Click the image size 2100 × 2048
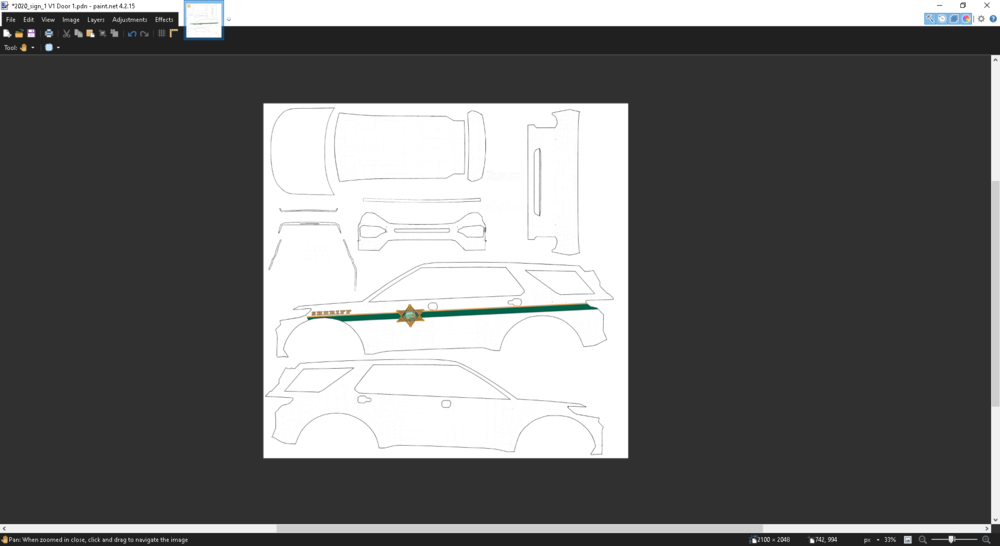 point(770,540)
